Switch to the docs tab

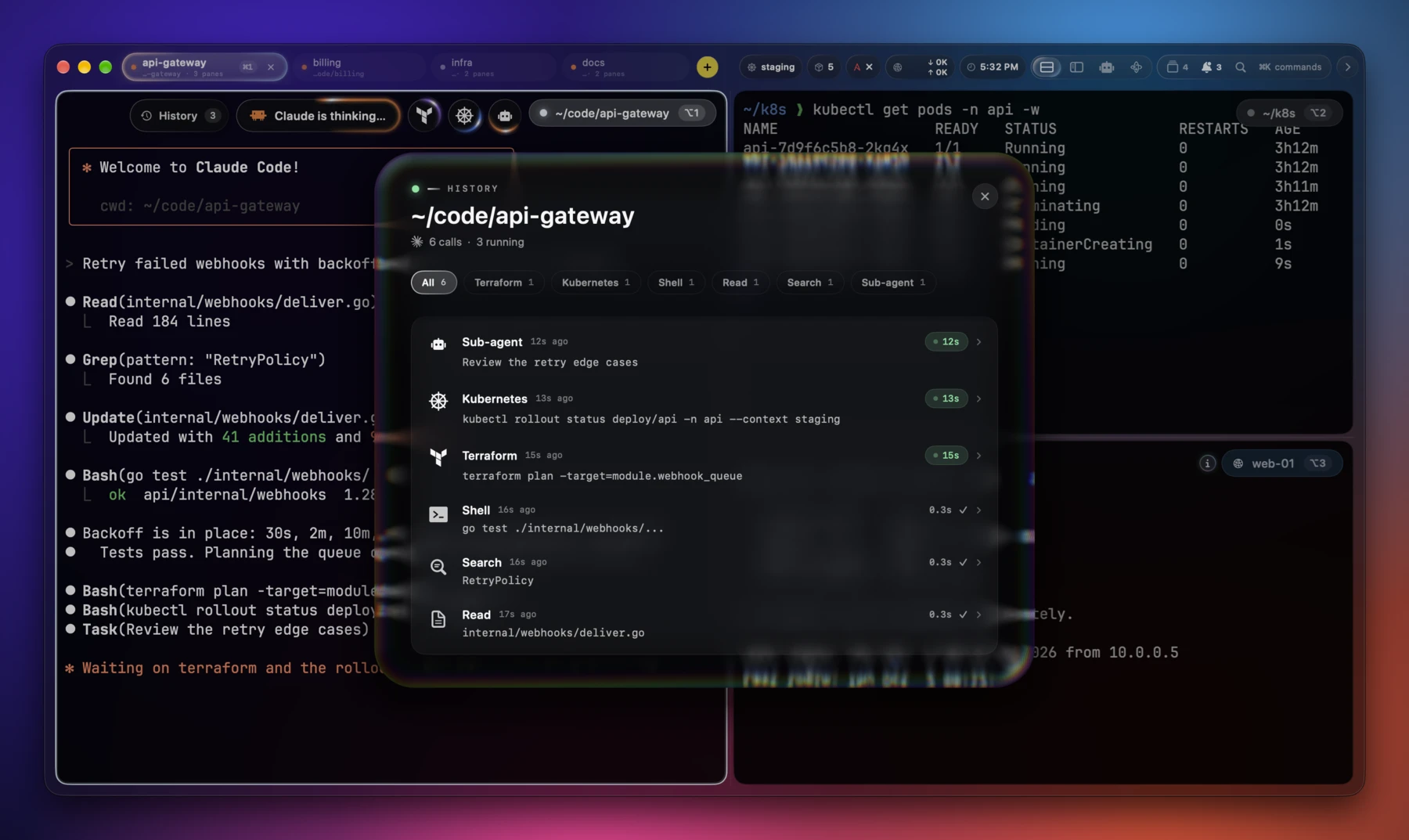pos(624,67)
